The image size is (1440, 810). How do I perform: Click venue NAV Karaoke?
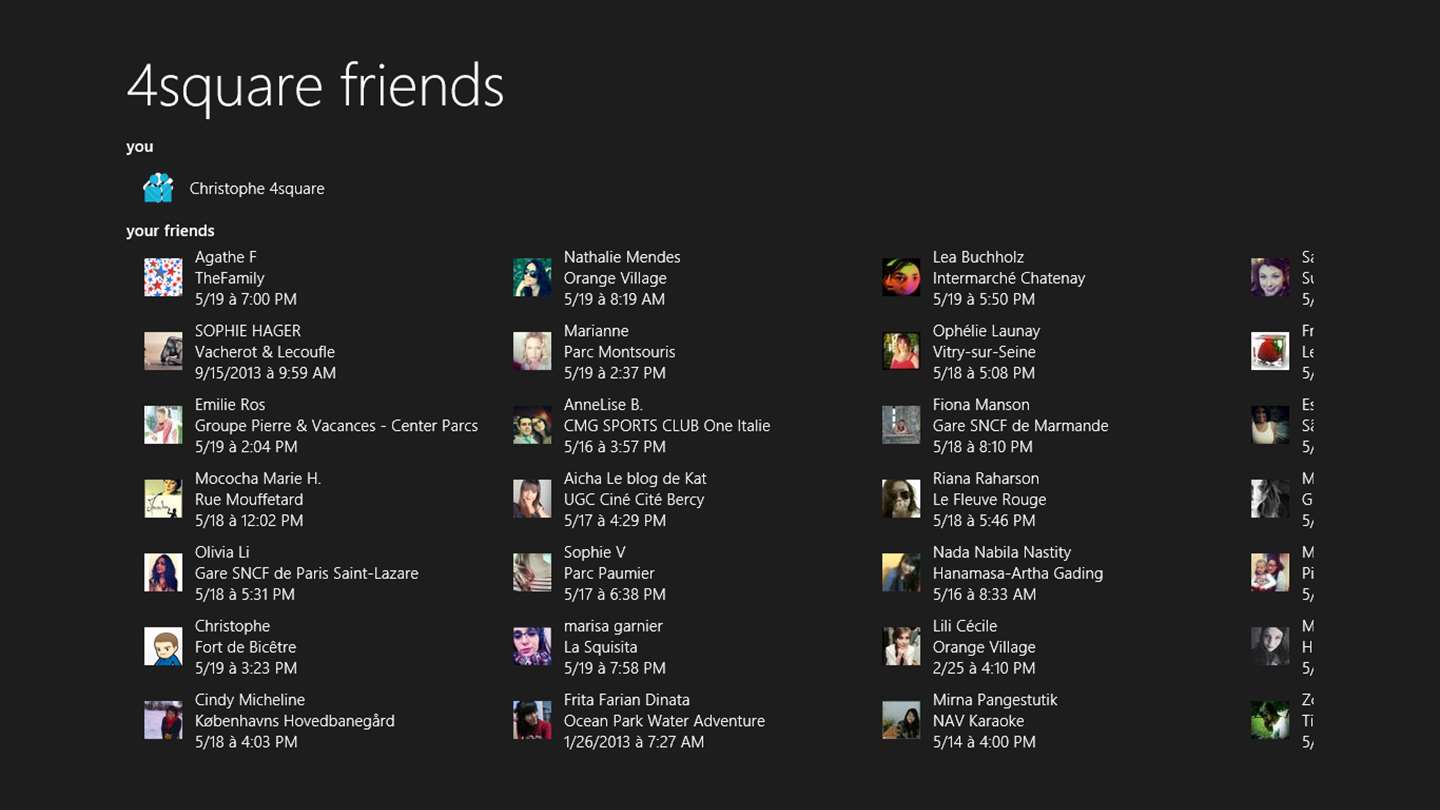[x=978, y=721]
